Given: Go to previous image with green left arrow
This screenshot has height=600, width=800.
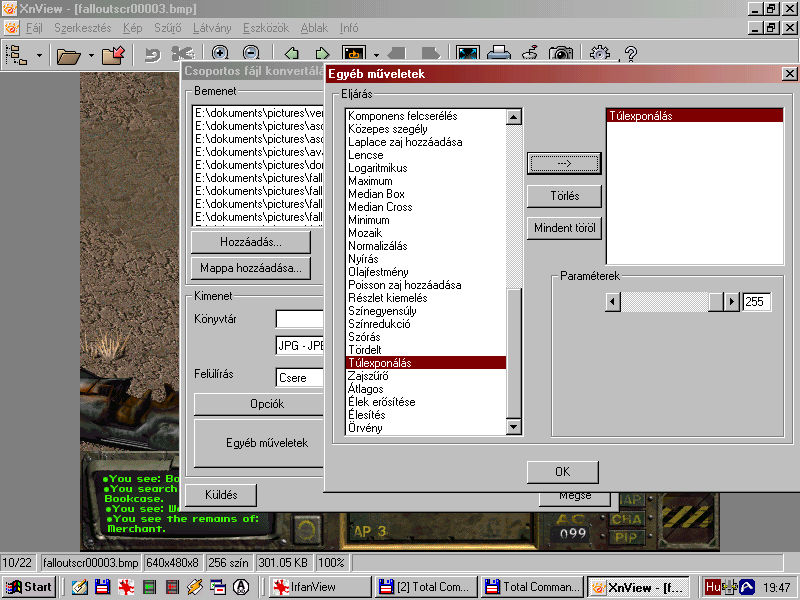Looking at the screenshot, I should [292, 55].
